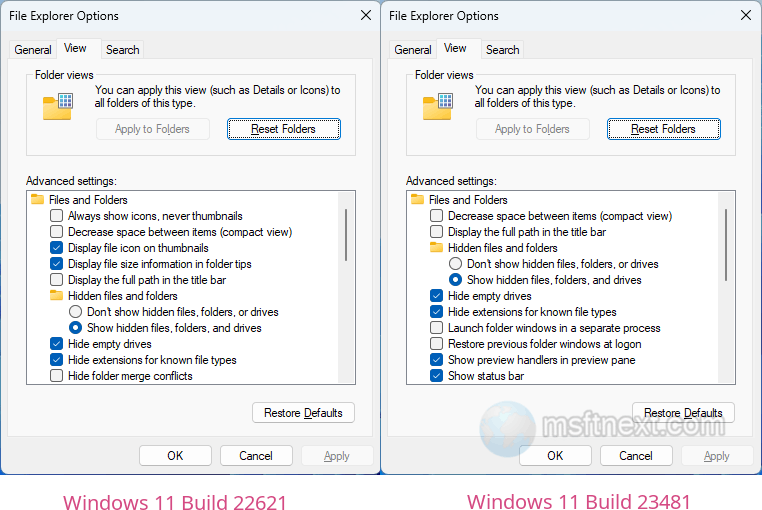Click Cancel in left window
The image size is (762, 510).
(256, 456)
